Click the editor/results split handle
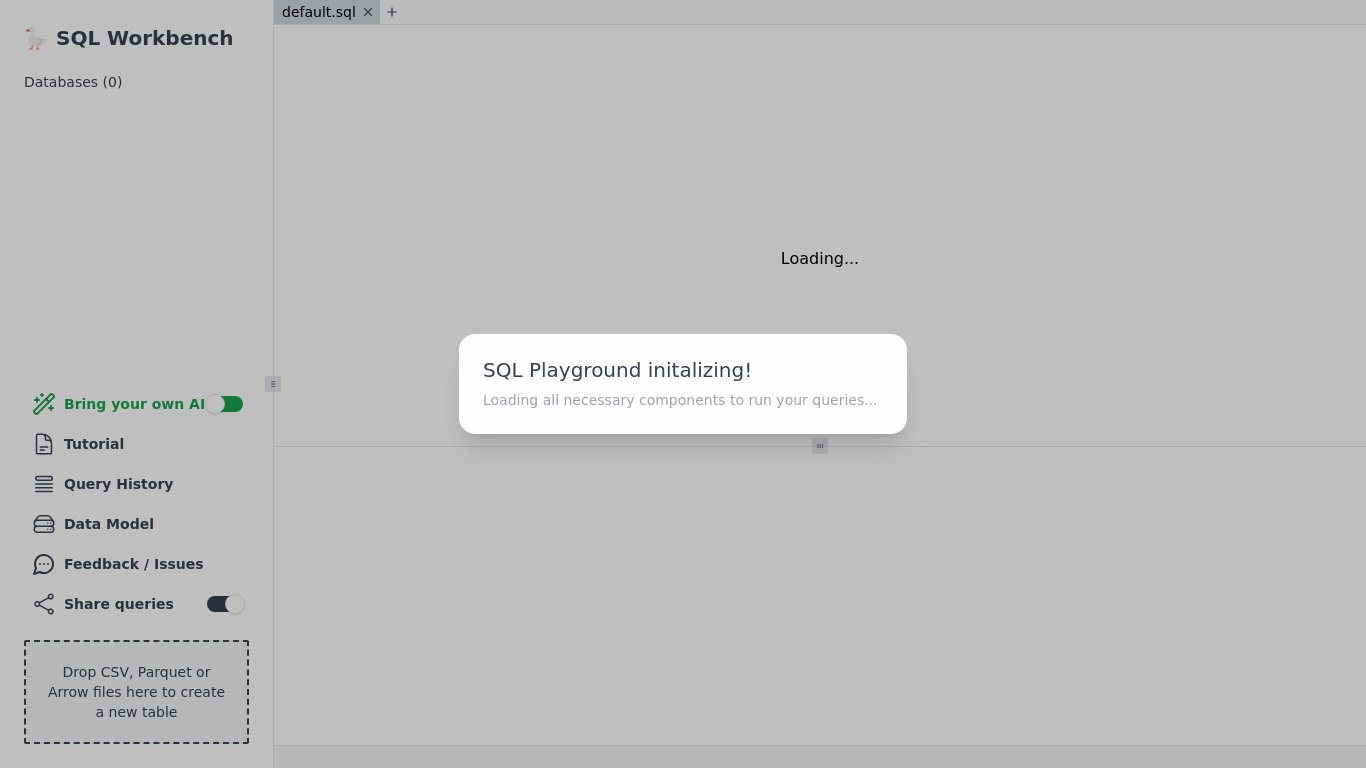This screenshot has width=1366, height=768. coord(820,446)
